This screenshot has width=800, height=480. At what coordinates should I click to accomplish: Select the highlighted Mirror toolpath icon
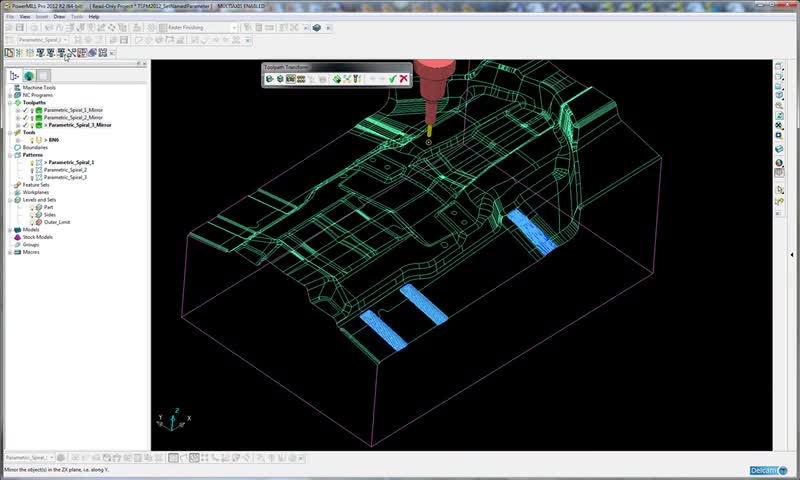291,79
